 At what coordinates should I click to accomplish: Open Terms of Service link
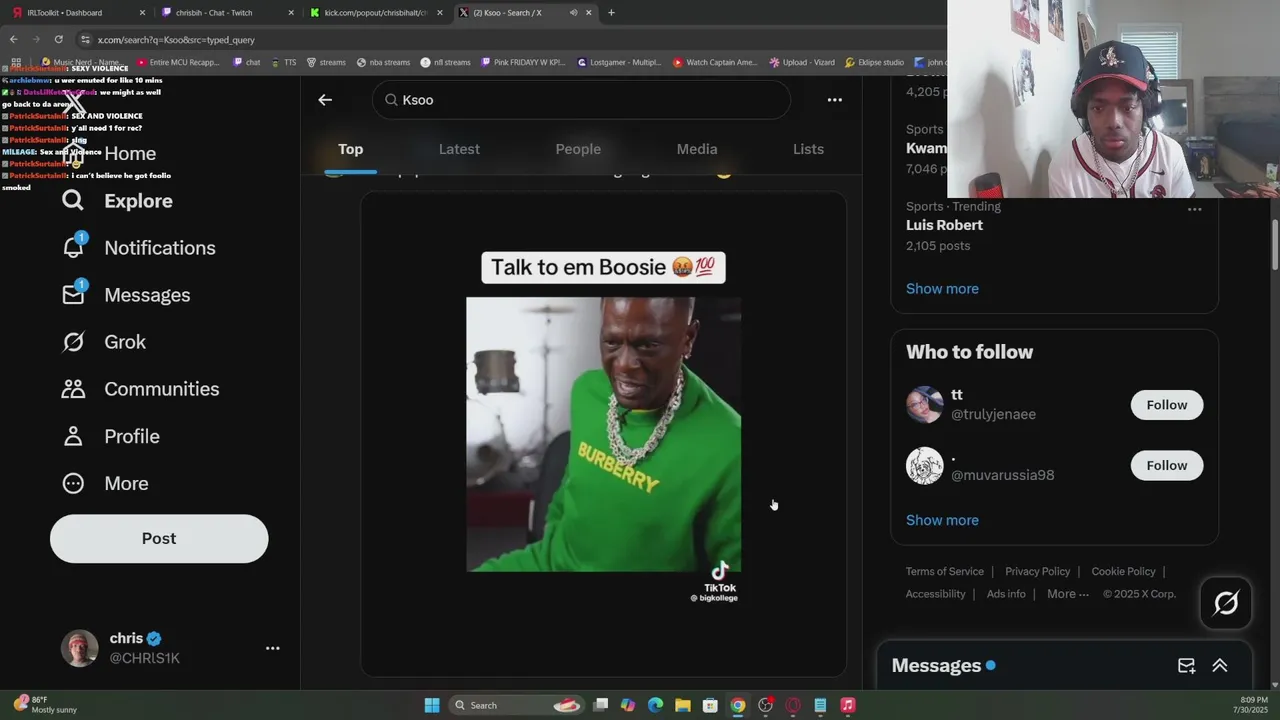945,572
